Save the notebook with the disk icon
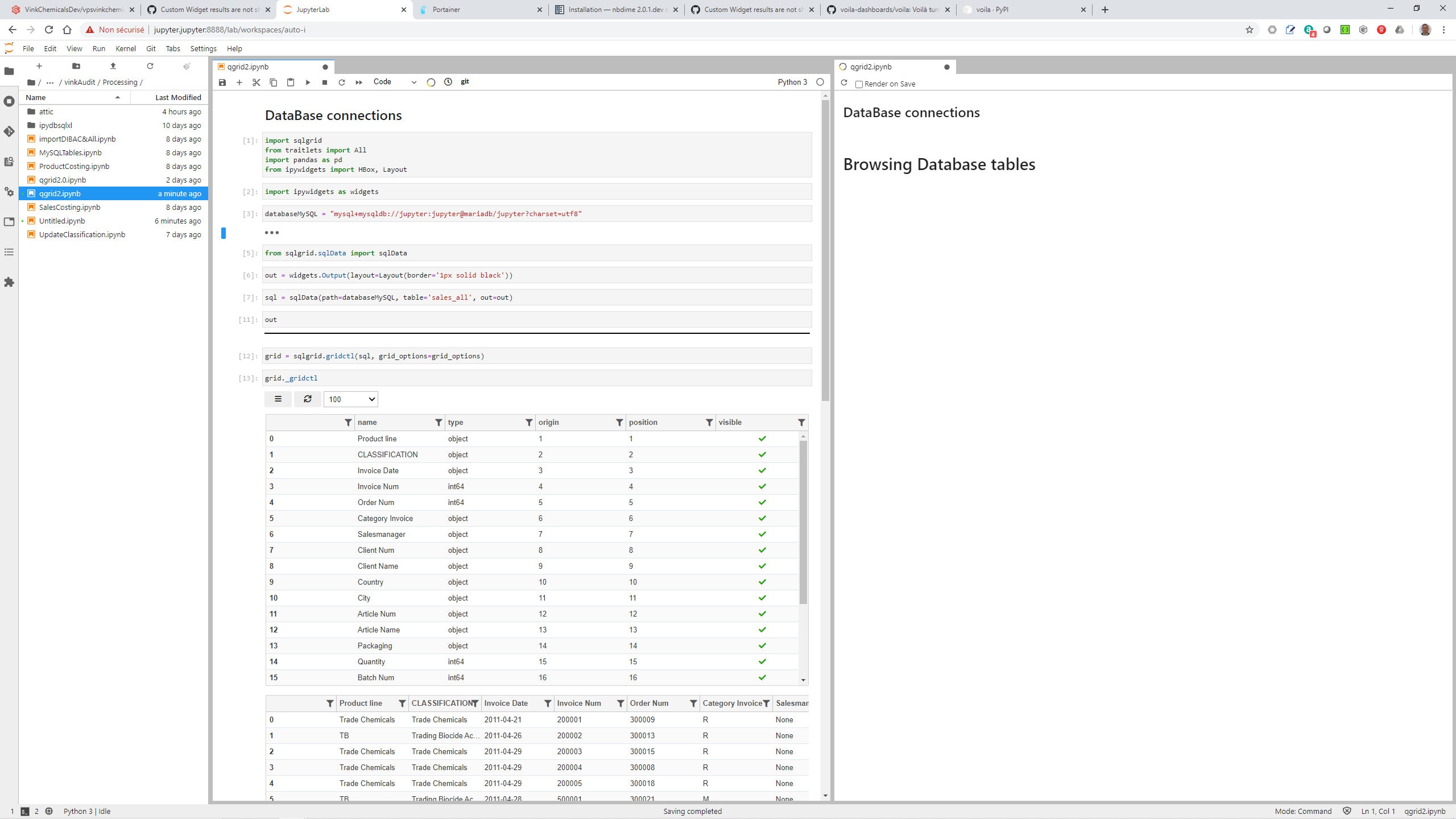The image size is (1456, 819). [222, 82]
